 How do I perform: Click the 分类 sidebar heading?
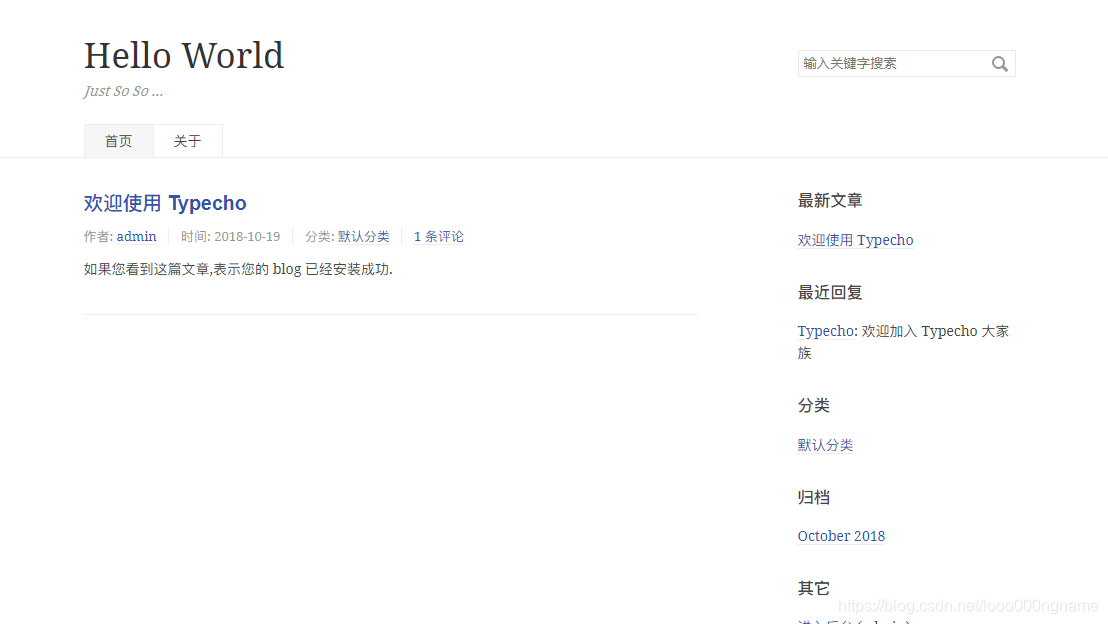point(813,406)
